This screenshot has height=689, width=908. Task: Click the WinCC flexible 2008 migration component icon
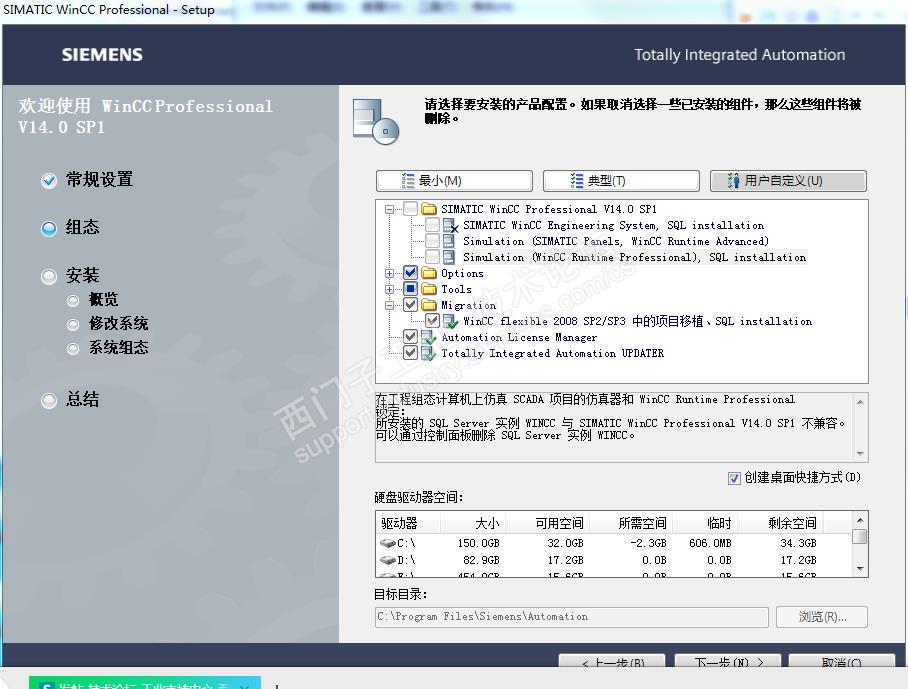point(451,321)
